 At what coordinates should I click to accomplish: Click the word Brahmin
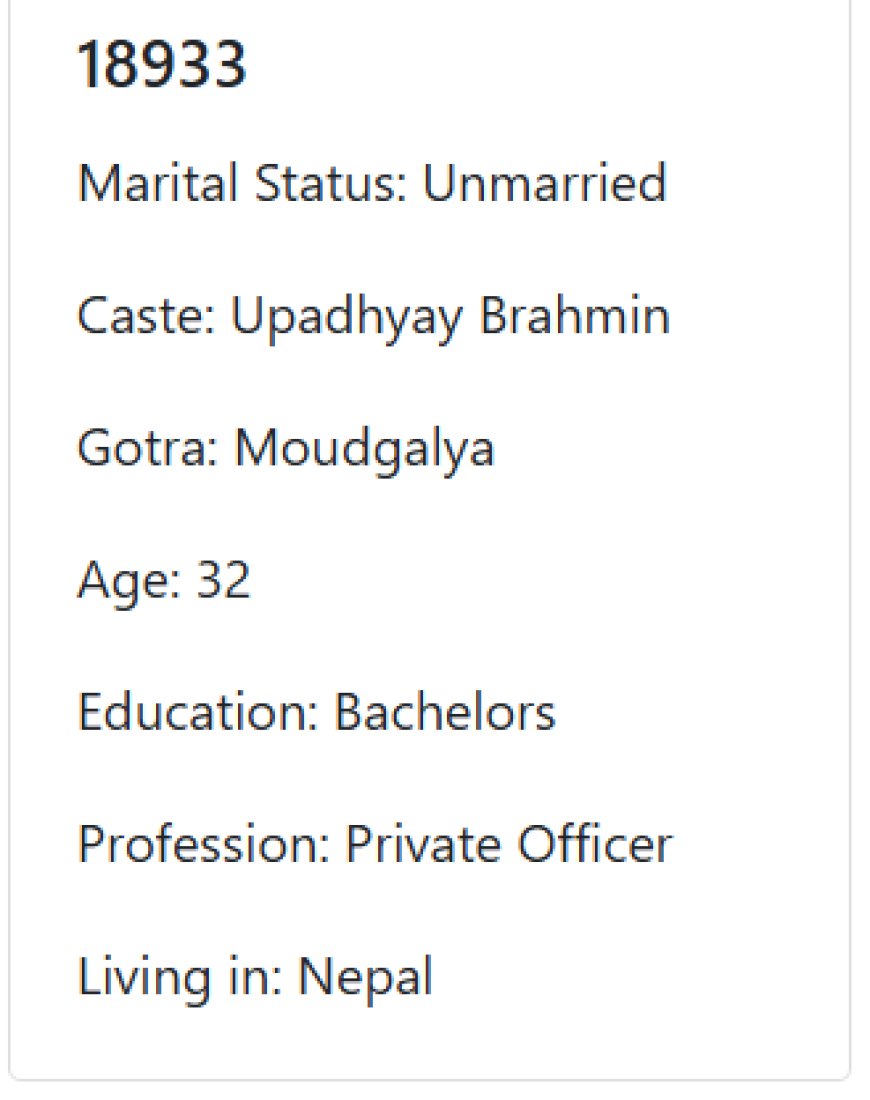tap(575, 315)
